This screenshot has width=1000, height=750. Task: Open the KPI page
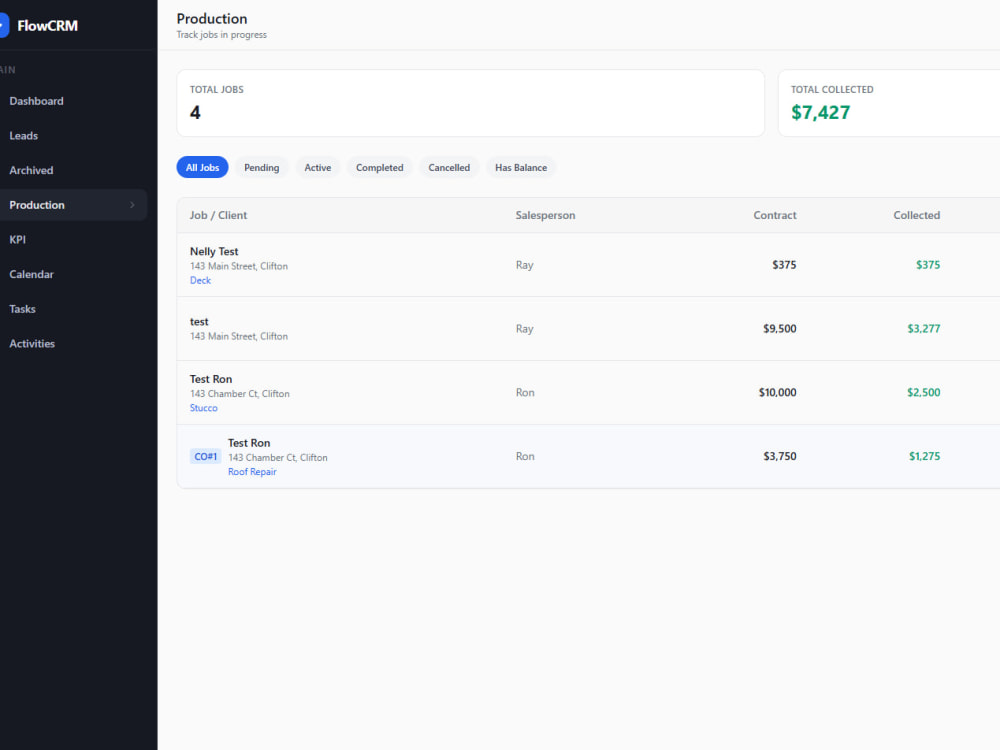click(x=17, y=240)
